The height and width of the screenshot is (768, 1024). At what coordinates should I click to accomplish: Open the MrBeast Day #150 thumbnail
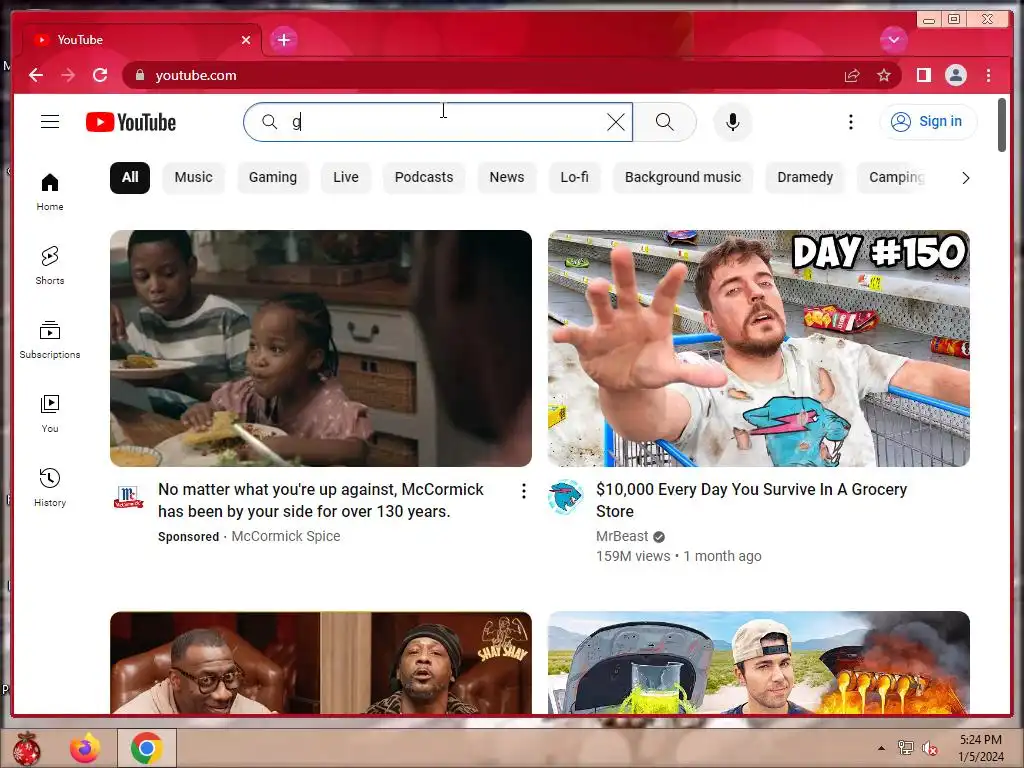pyautogui.click(x=758, y=348)
